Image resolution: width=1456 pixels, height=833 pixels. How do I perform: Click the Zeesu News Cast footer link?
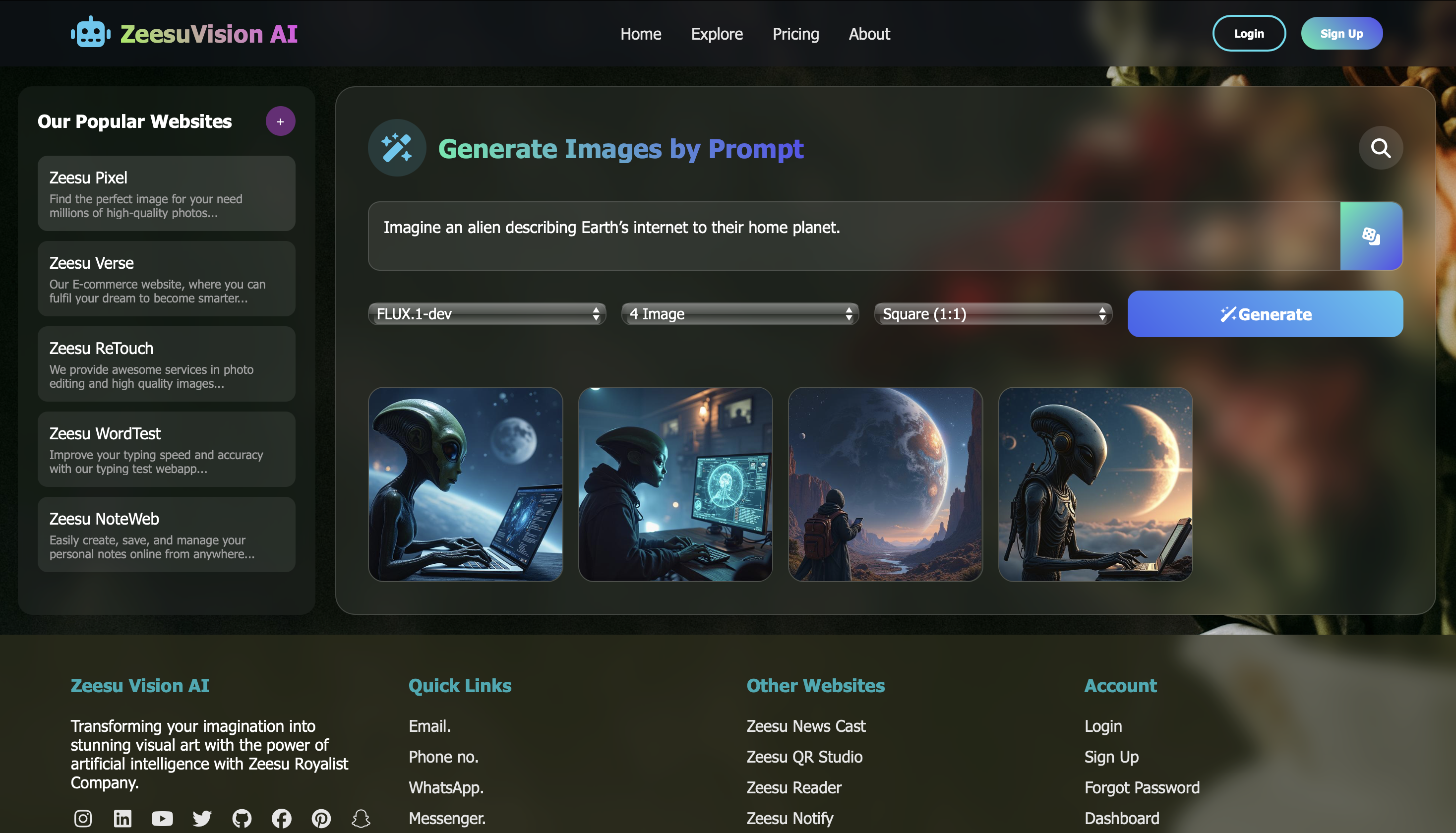point(805,726)
